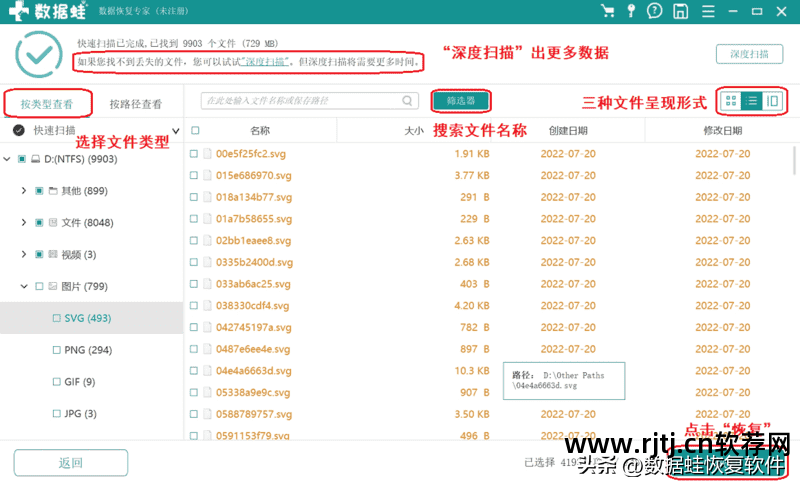This screenshot has height=490, width=800.
Task: Sort by the 修改日期 column header
Action: click(722, 131)
